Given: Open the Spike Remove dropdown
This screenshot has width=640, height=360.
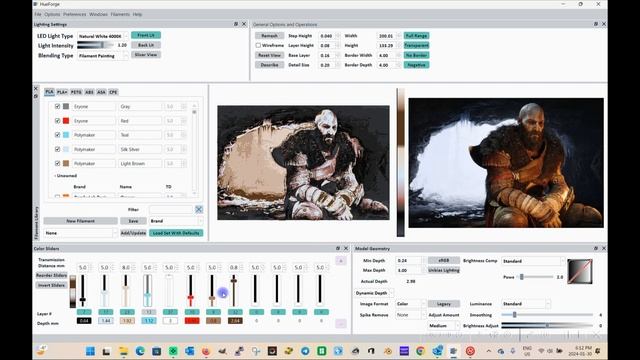Looking at the screenshot, I should pos(410,315).
